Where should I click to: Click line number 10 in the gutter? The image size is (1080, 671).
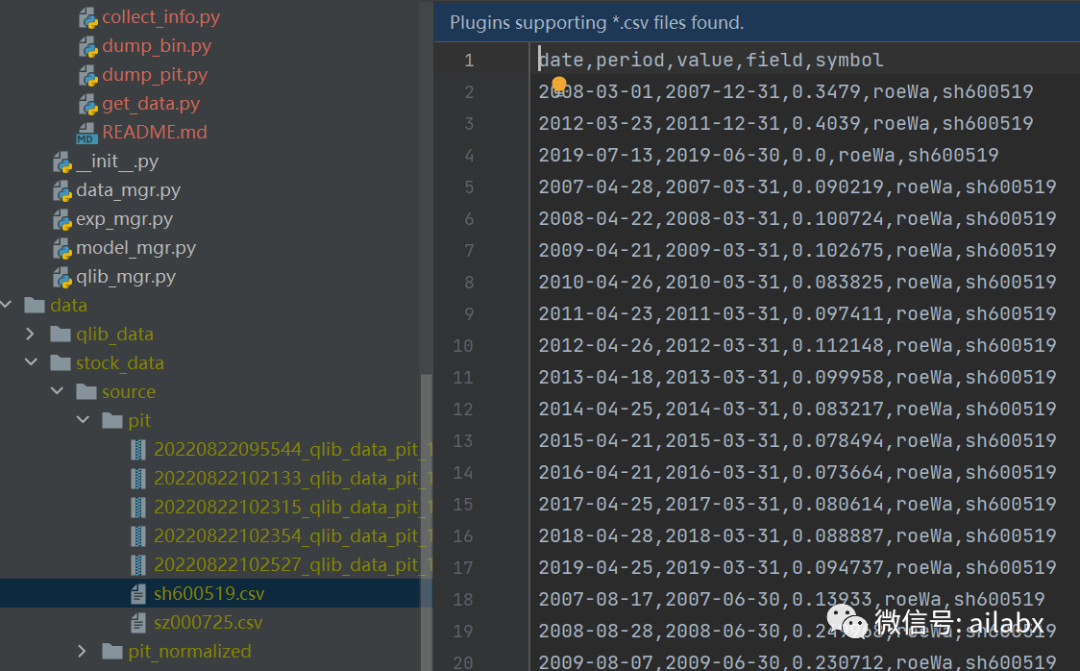coord(463,346)
